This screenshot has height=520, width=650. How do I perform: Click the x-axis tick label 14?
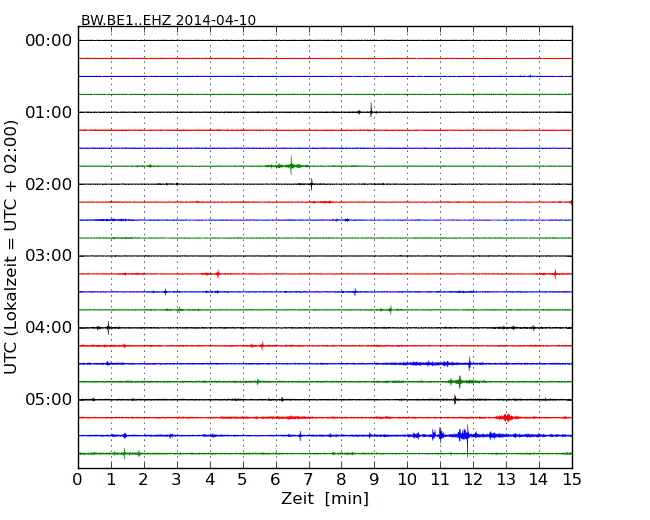tap(539, 479)
